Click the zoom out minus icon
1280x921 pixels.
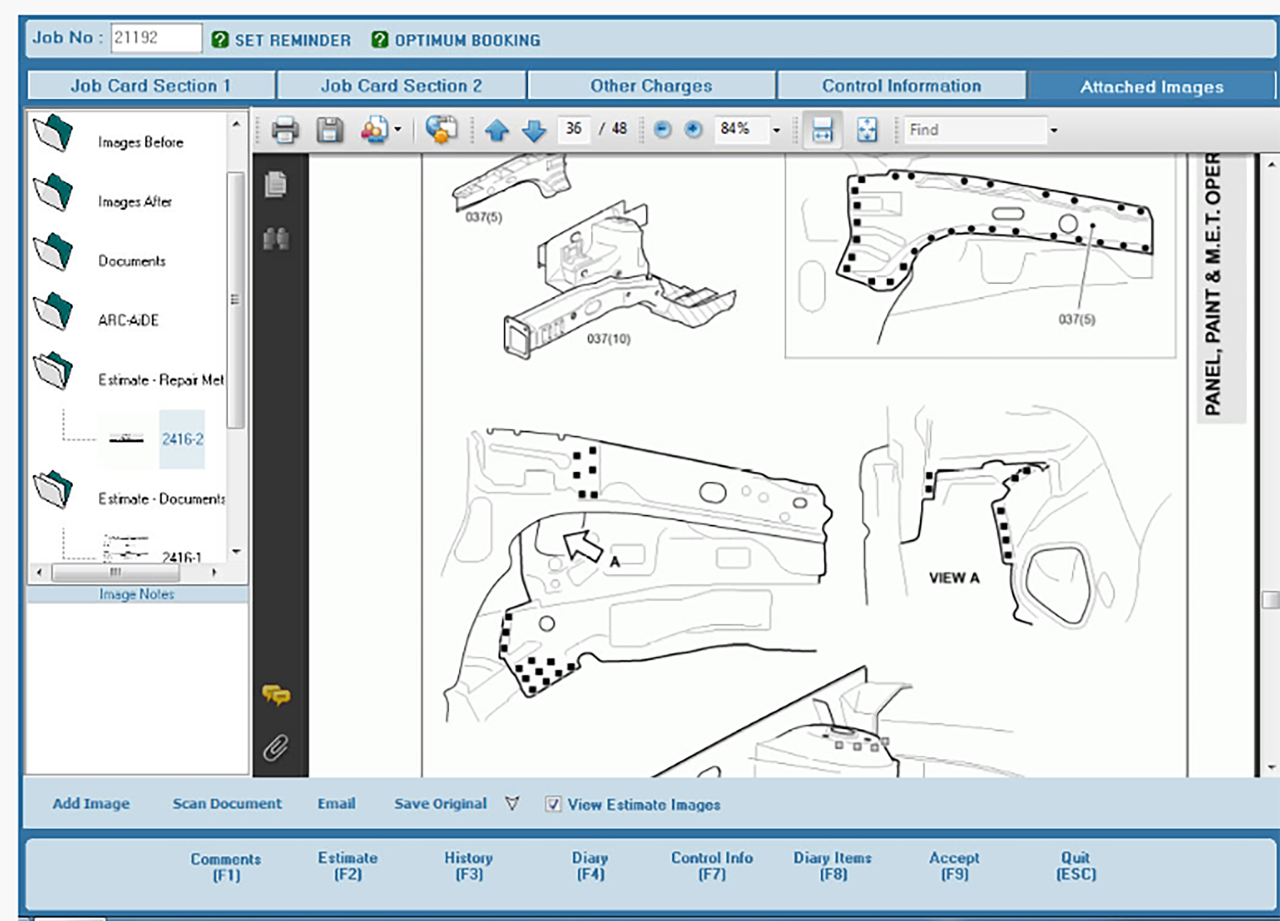pos(662,130)
